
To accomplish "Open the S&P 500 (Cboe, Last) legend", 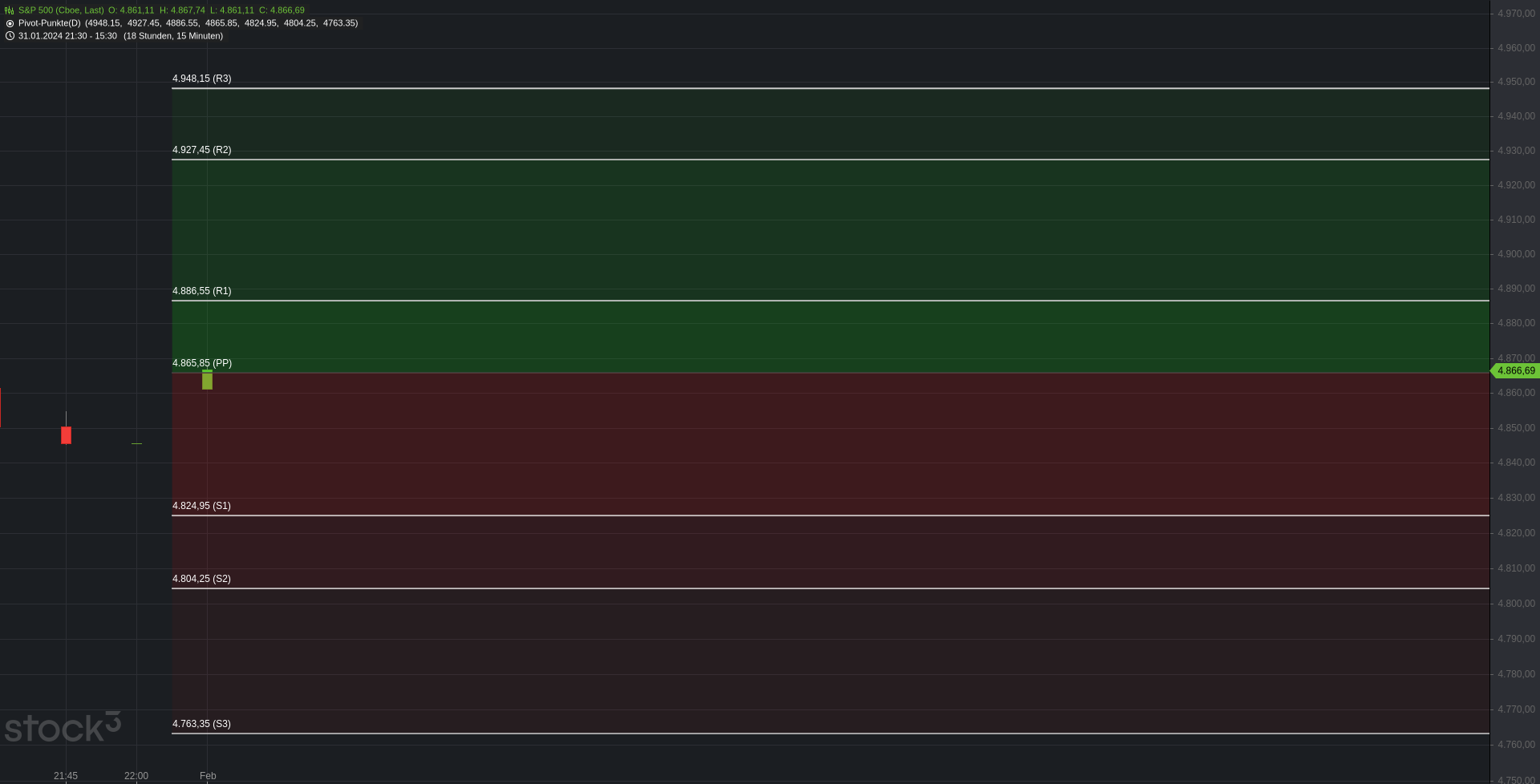I will click(x=61, y=10).
